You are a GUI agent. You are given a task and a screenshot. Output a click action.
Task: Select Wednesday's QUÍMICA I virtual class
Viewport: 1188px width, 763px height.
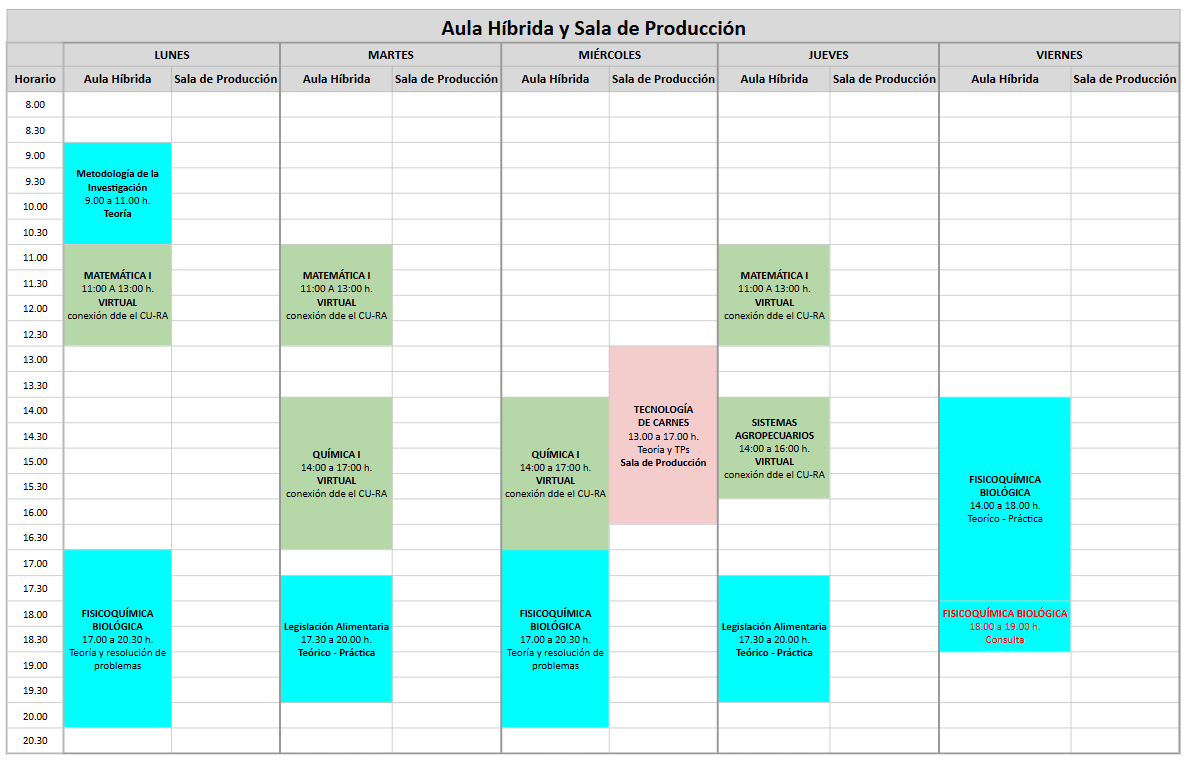click(555, 473)
